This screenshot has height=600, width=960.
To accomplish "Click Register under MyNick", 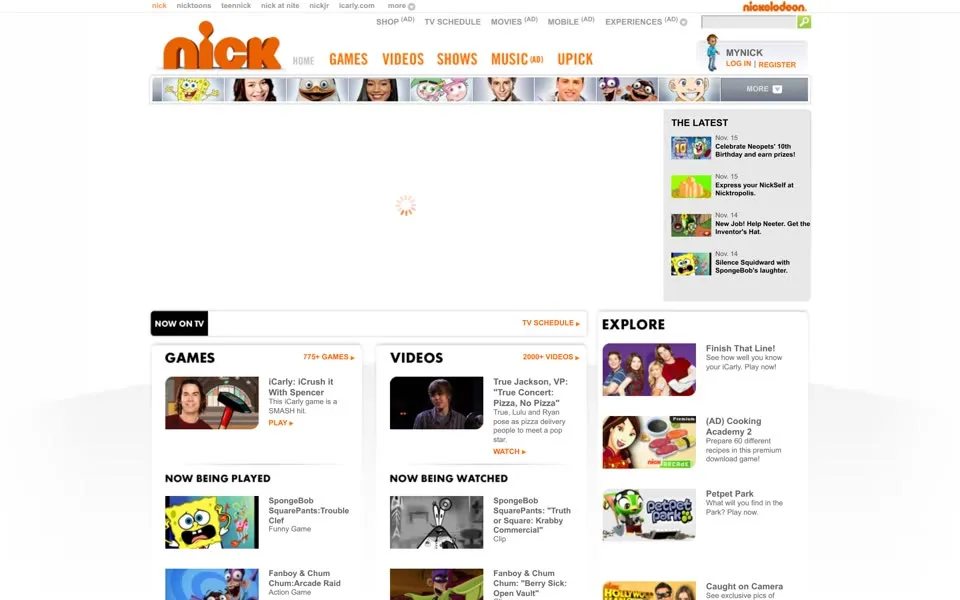I will click(x=777, y=64).
